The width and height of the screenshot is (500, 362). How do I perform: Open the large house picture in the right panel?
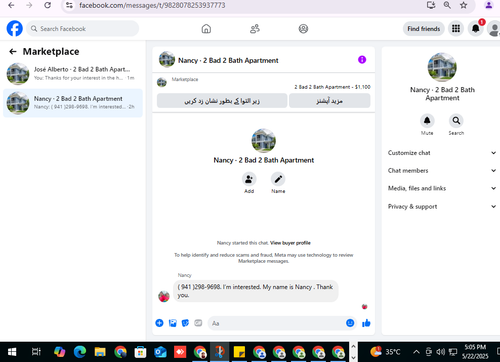442,67
